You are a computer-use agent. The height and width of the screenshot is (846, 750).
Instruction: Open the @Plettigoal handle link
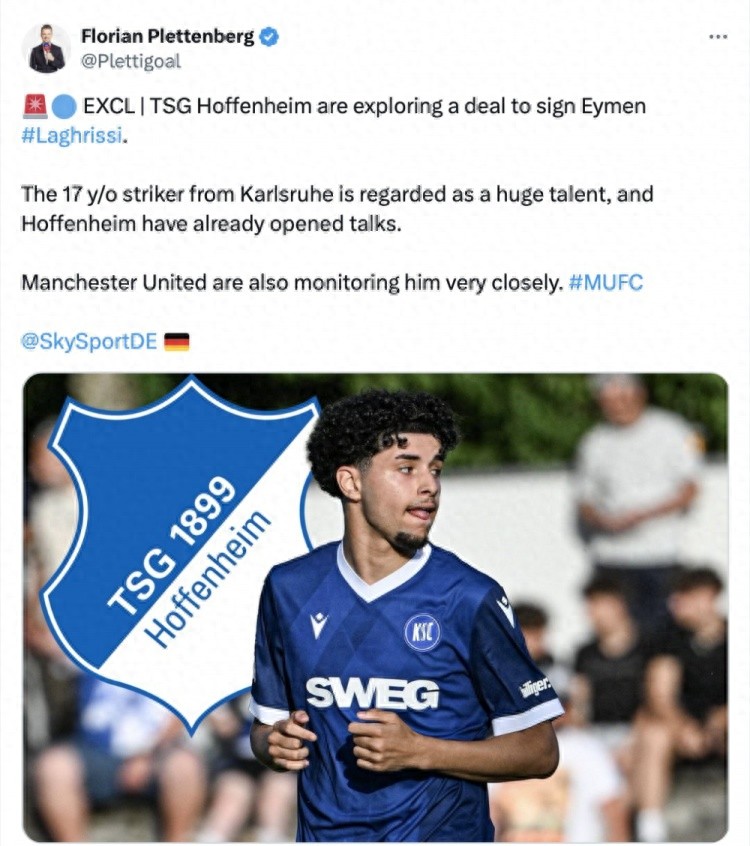[x=131, y=61]
